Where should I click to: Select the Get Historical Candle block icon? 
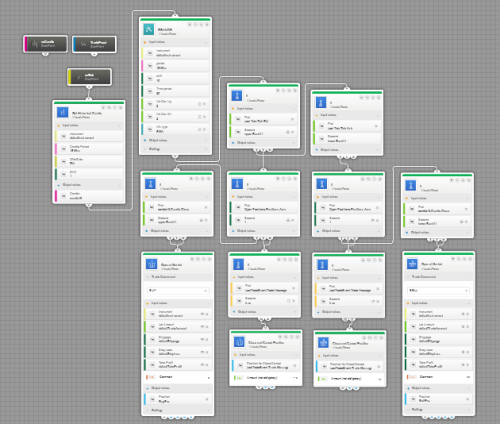62,112
